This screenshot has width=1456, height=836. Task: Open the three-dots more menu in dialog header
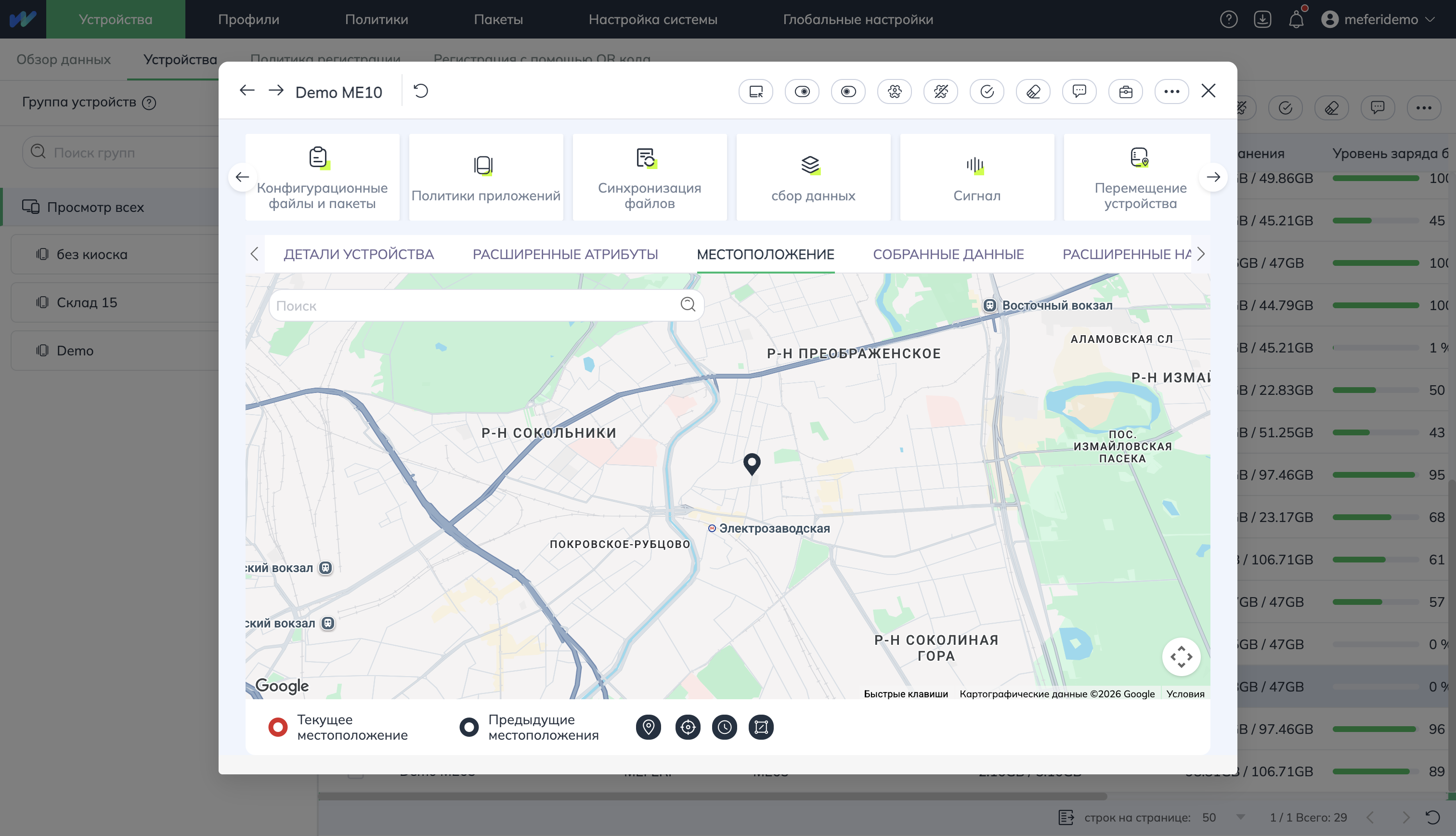click(x=1171, y=91)
